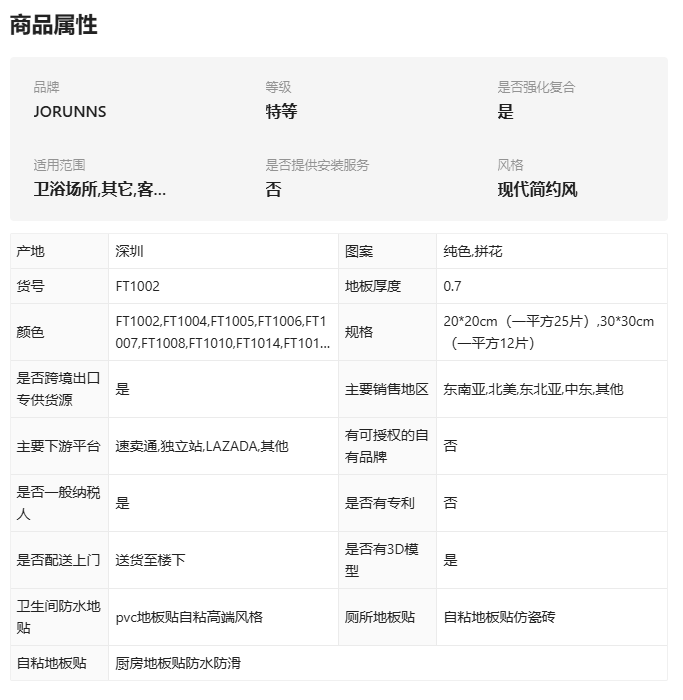683x700 pixels.
Task: Select the 产地 value 深圳
Action: pos(129,251)
